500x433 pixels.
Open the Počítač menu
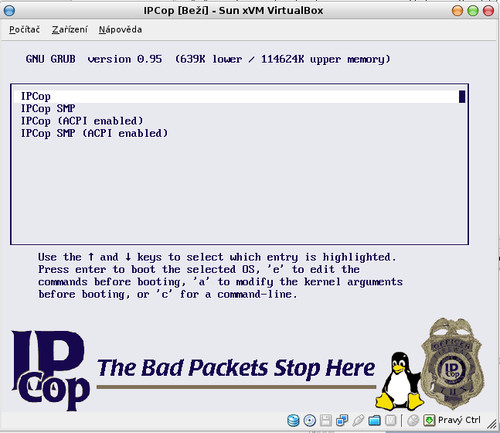click(x=24, y=30)
